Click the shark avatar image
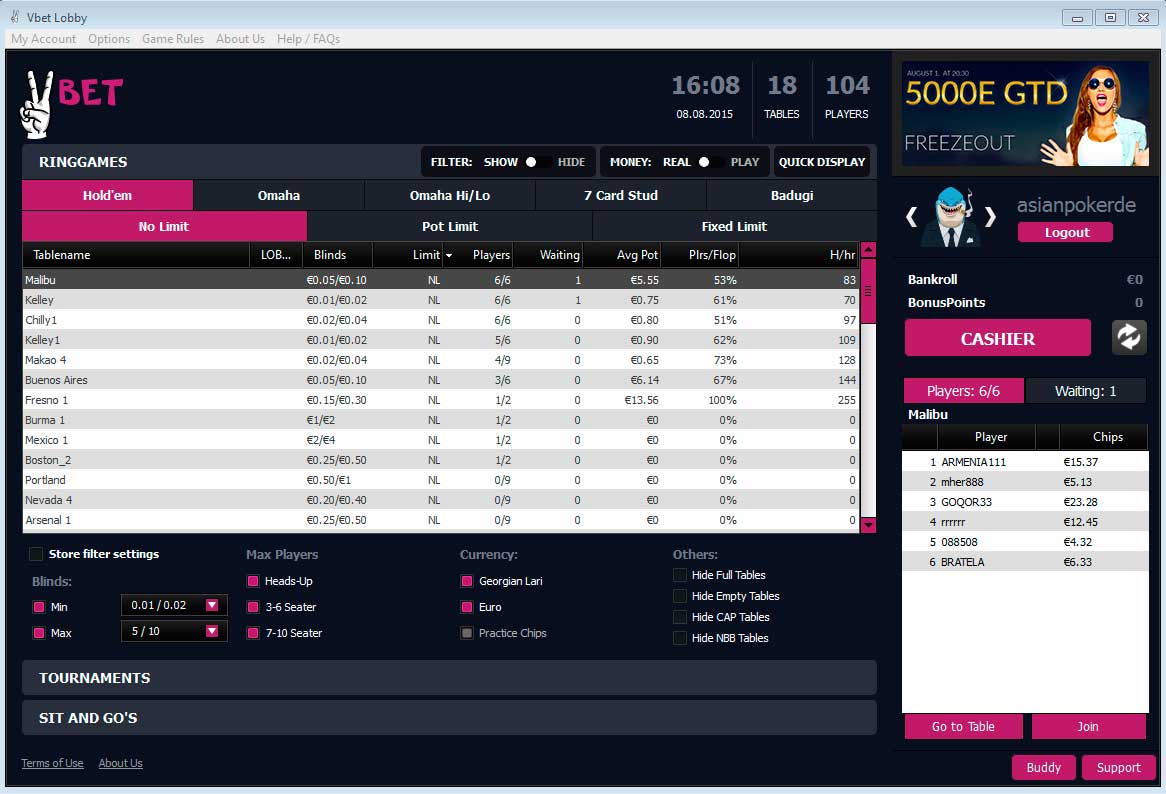 point(951,216)
